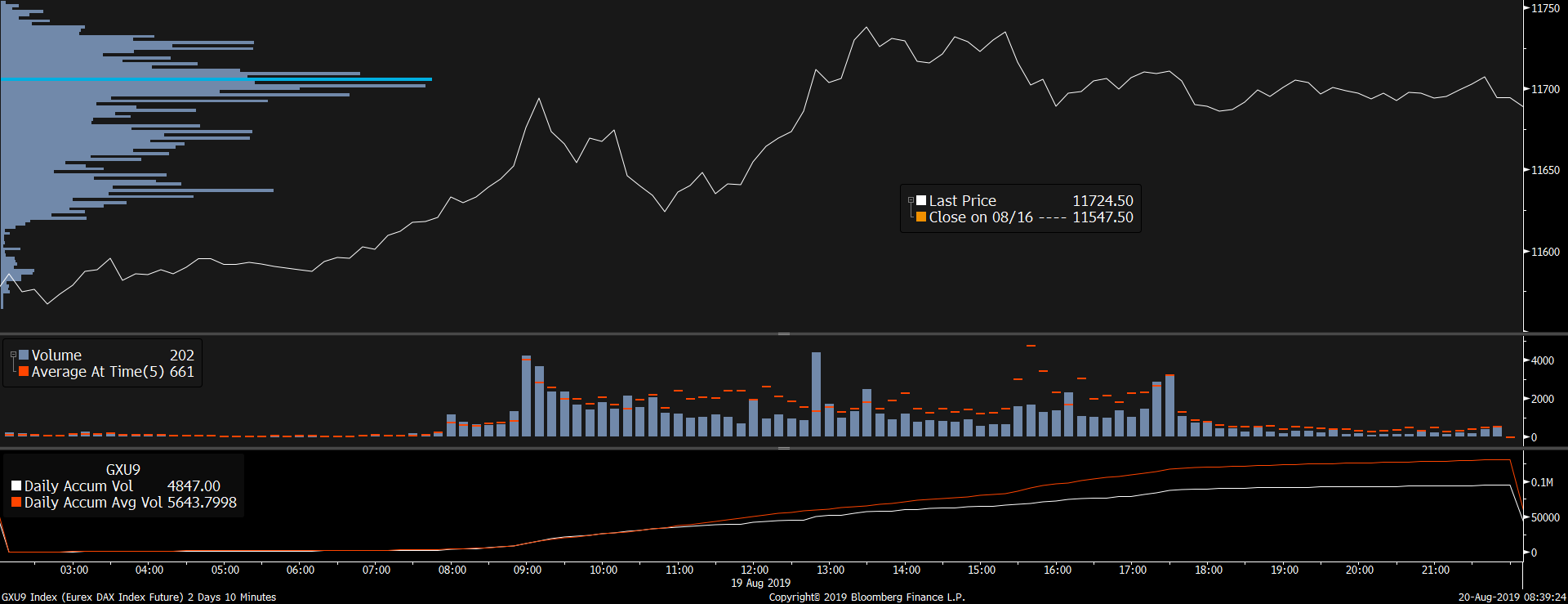Click the tall volume bar near 13:00
Viewport: 1568px width, 604px height.
[816, 394]
